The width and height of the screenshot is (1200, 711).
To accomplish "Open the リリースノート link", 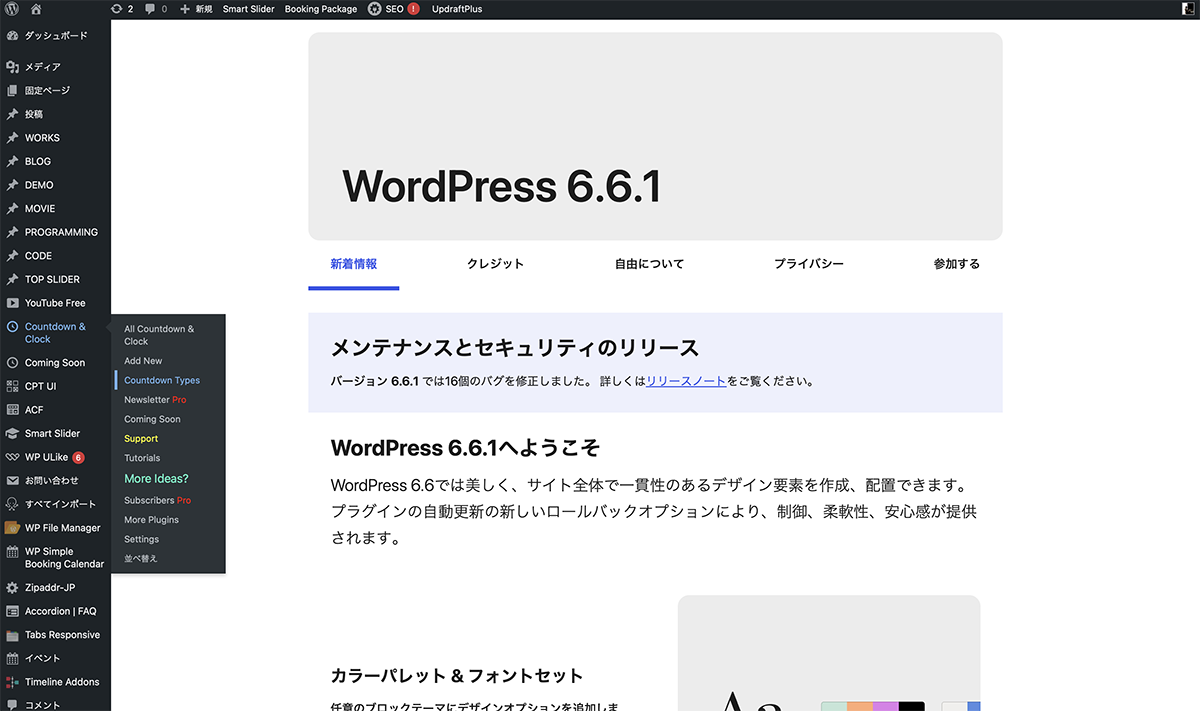I will coord(686,381).
